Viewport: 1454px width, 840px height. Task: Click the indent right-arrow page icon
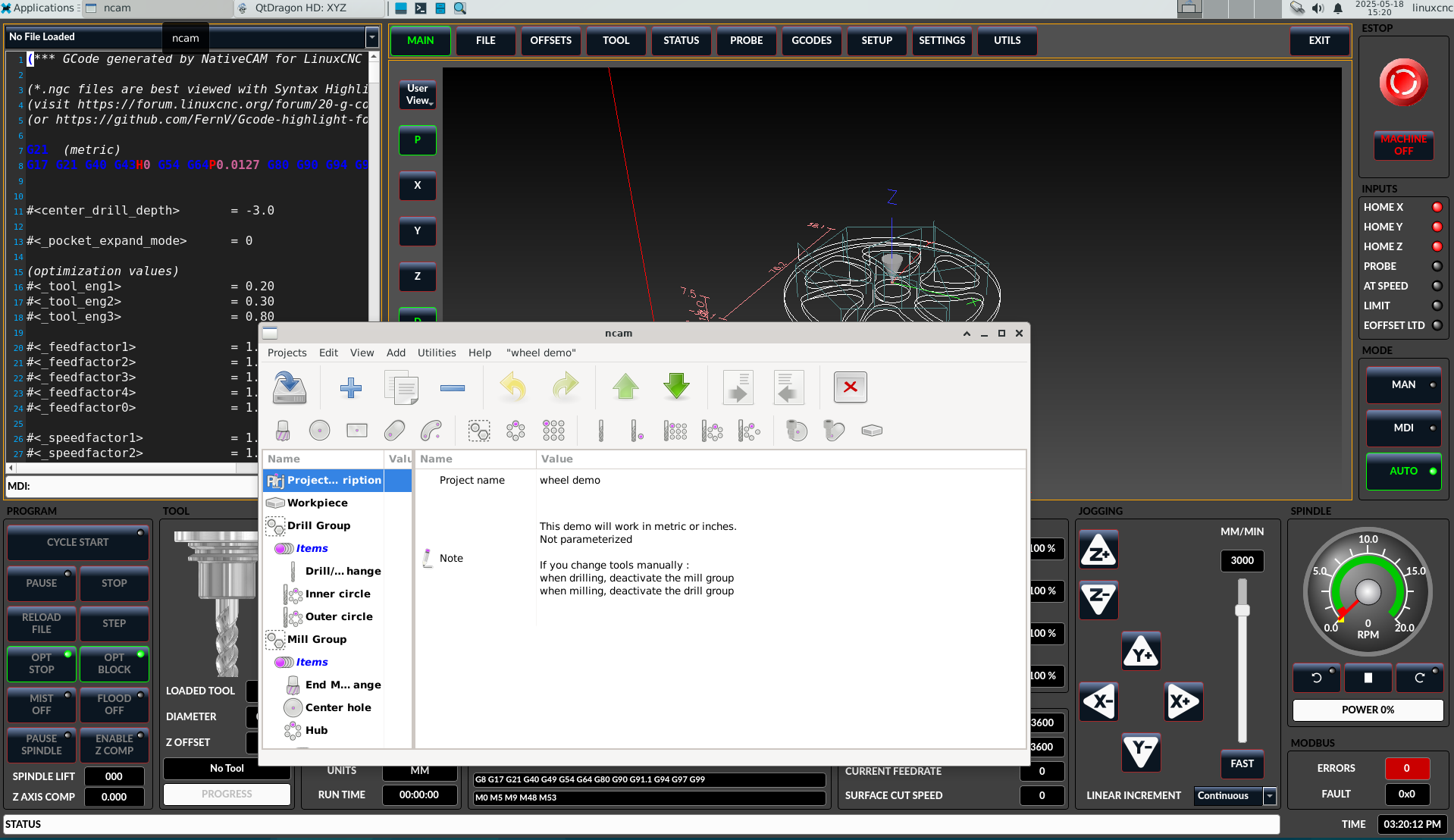point(738,387)
